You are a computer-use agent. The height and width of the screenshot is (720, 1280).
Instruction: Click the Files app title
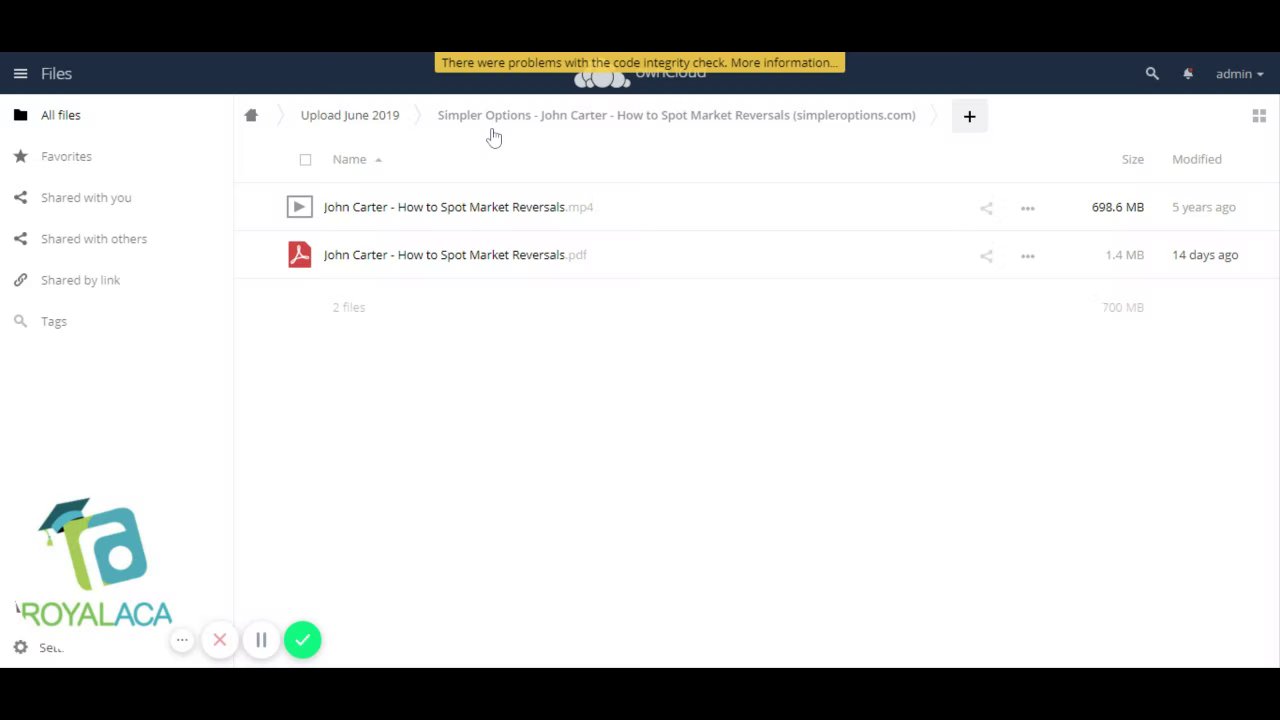[56, 73]
